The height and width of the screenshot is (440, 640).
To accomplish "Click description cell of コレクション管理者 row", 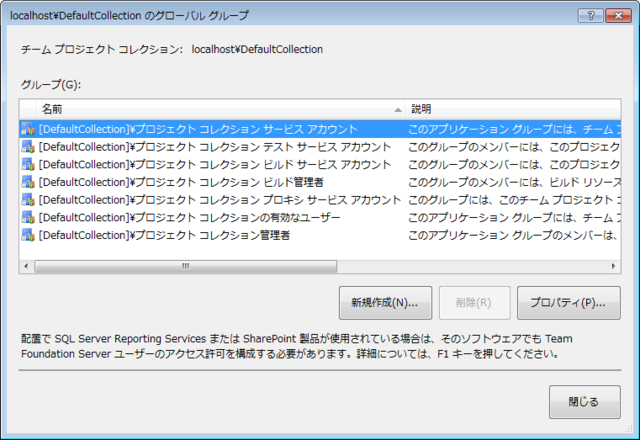I will click(514, 235).
